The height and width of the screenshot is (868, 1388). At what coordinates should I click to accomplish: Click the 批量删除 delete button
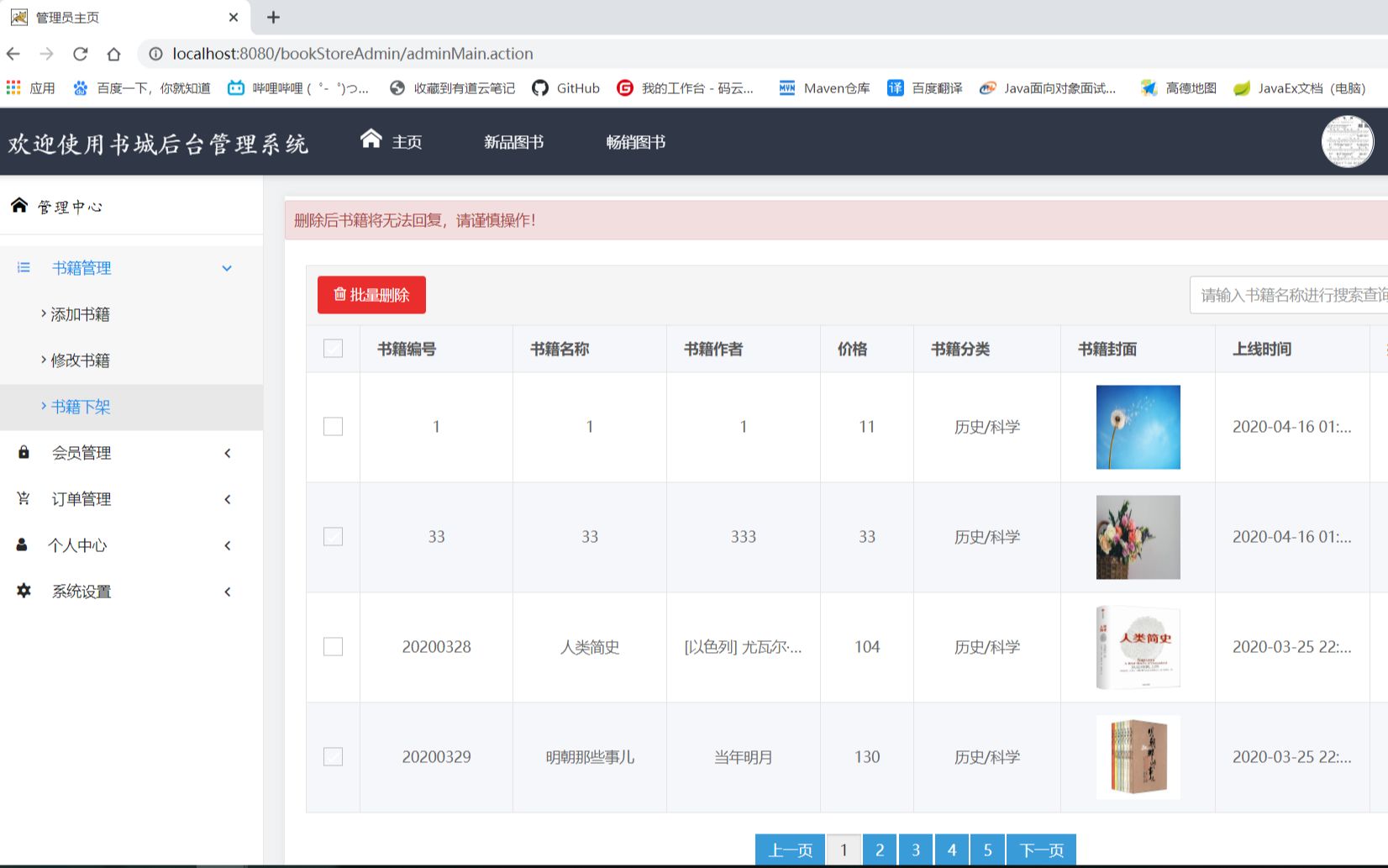(x=371, y=294)
